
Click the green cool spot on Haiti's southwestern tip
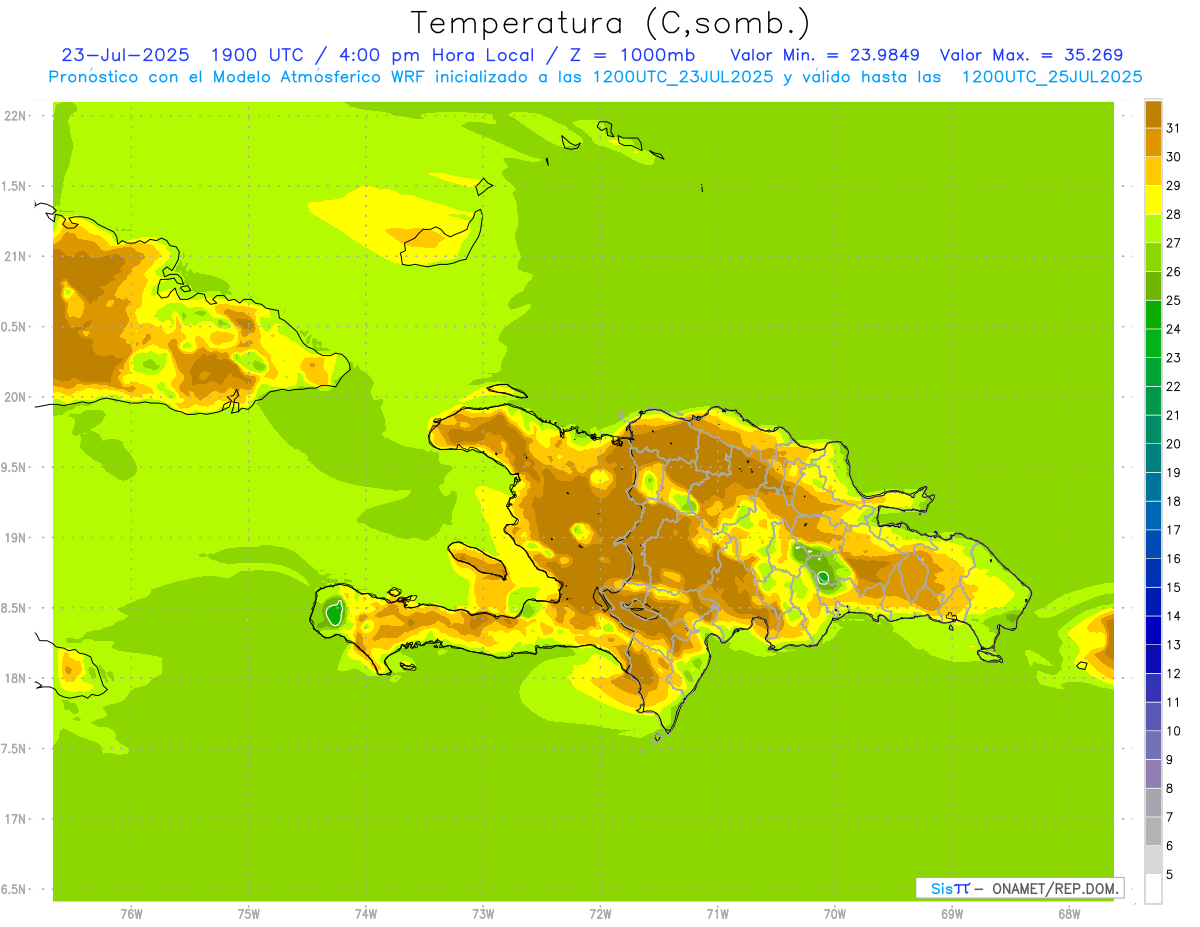point(334,611)
